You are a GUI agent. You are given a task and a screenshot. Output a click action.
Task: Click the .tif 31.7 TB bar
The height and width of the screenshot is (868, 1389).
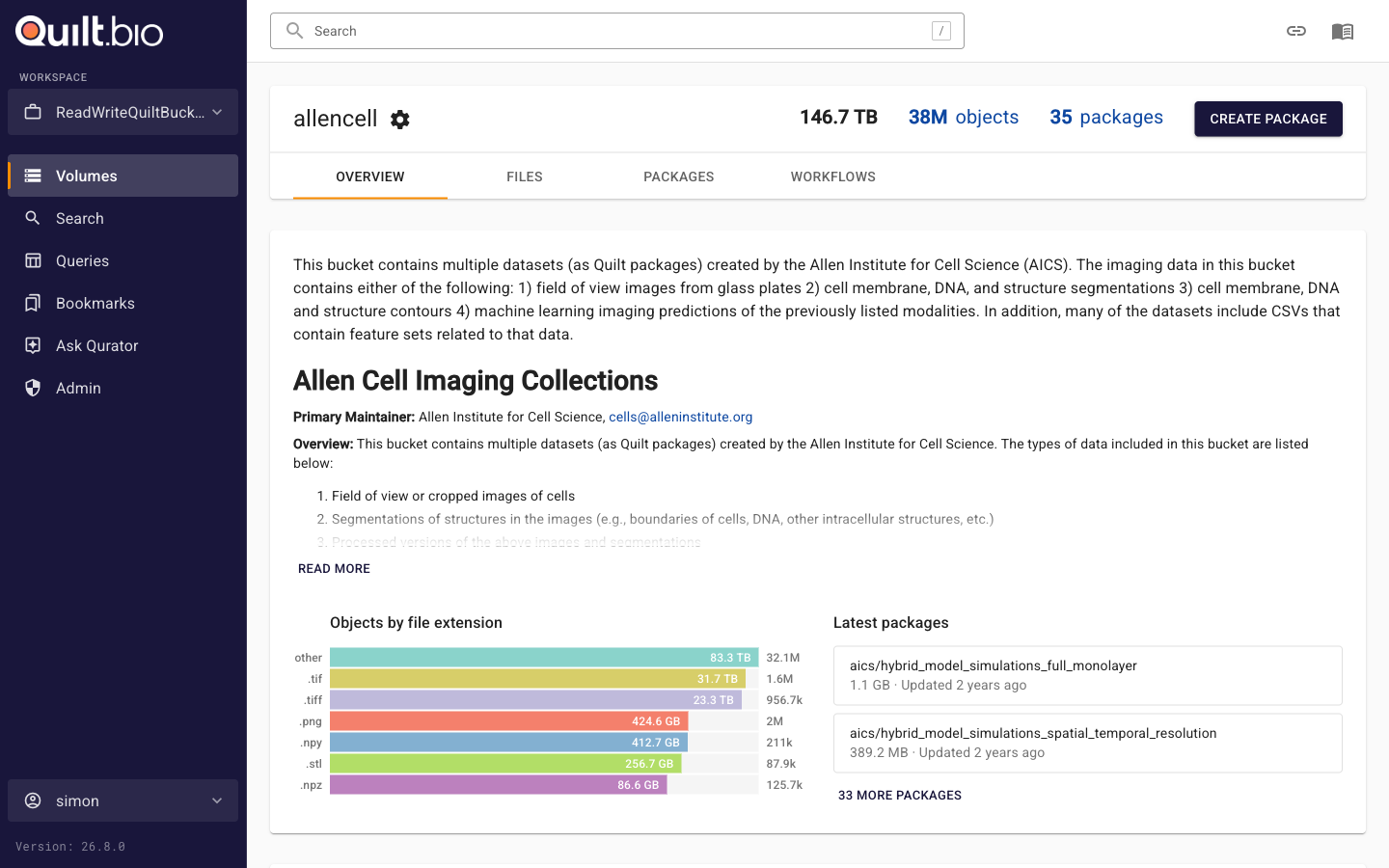[537, 679]
